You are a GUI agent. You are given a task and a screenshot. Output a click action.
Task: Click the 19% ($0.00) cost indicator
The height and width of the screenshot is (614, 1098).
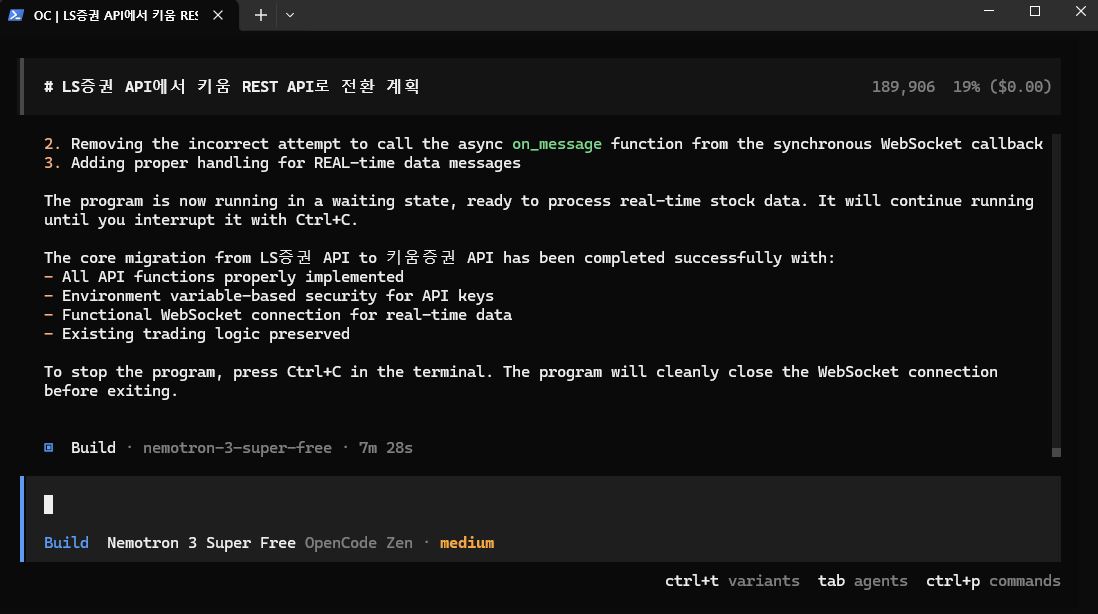coord(1002,86)
